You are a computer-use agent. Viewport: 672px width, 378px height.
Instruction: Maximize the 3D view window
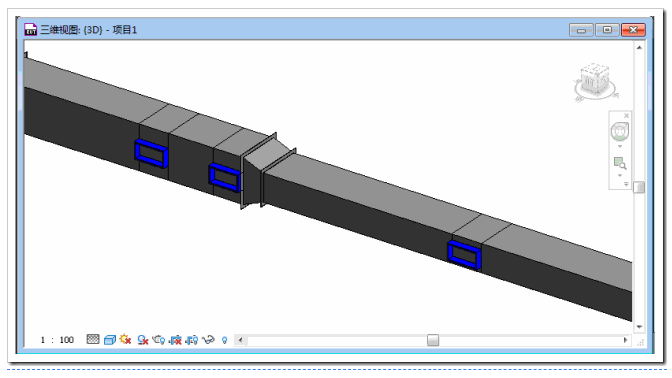pyautogui.click(x=607, y=30)
